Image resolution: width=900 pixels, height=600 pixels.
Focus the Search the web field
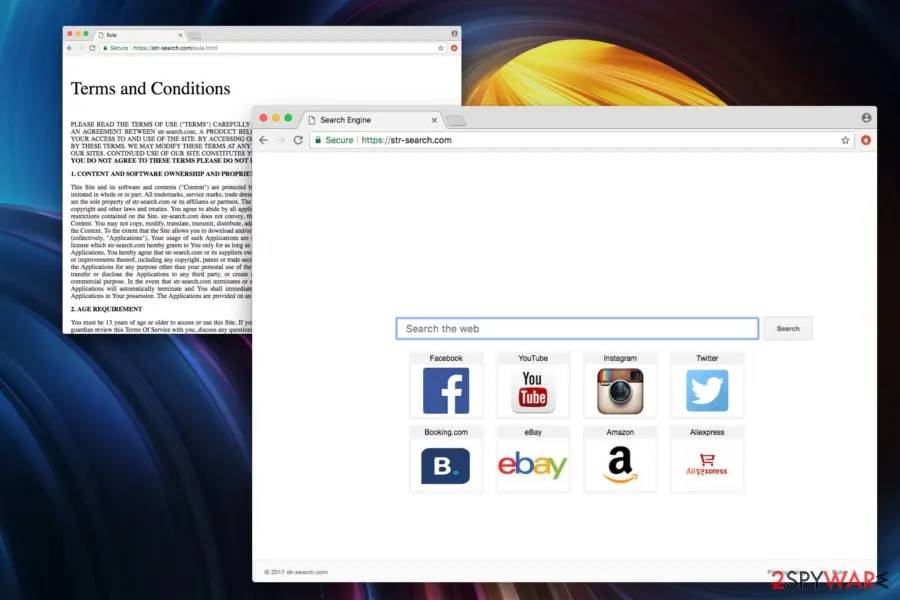[577, 328]
